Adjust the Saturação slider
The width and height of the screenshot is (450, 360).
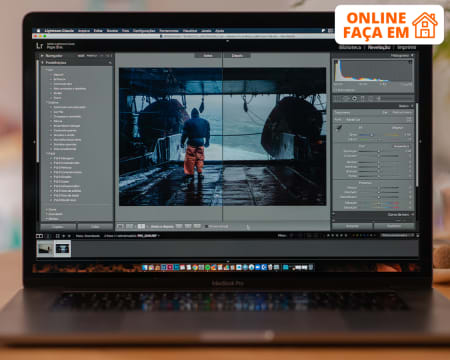click(379, 207)
